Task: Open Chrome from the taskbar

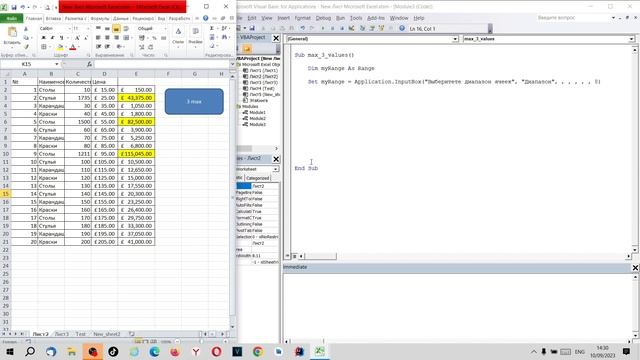Action: 258,351
